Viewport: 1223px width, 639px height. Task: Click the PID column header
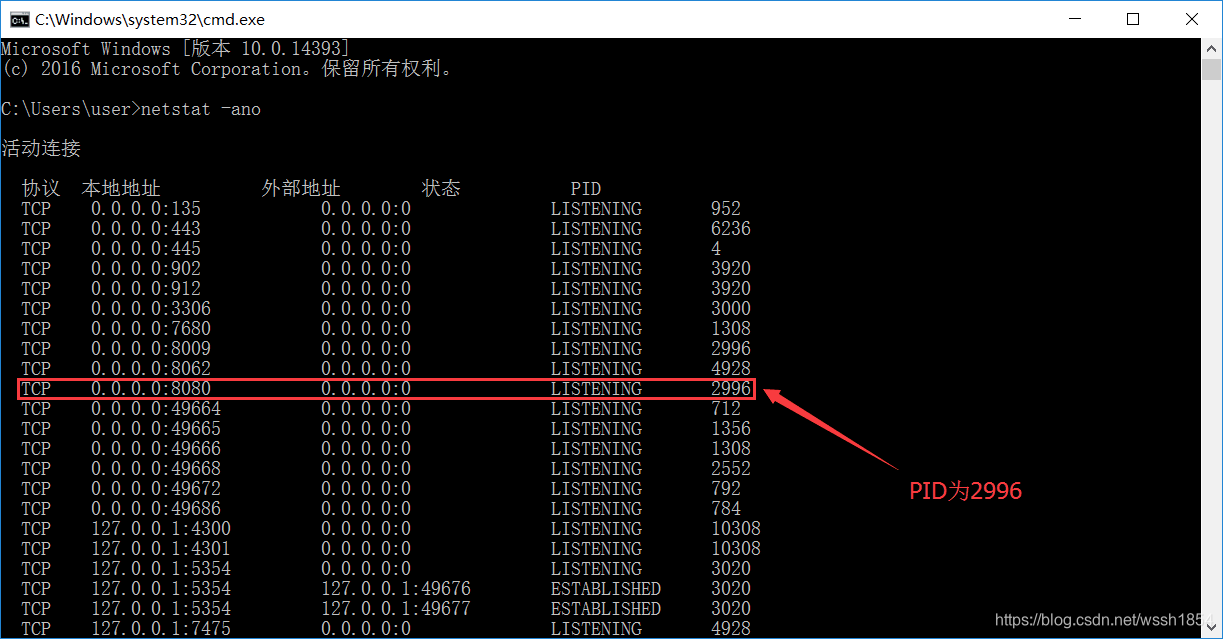586,189
